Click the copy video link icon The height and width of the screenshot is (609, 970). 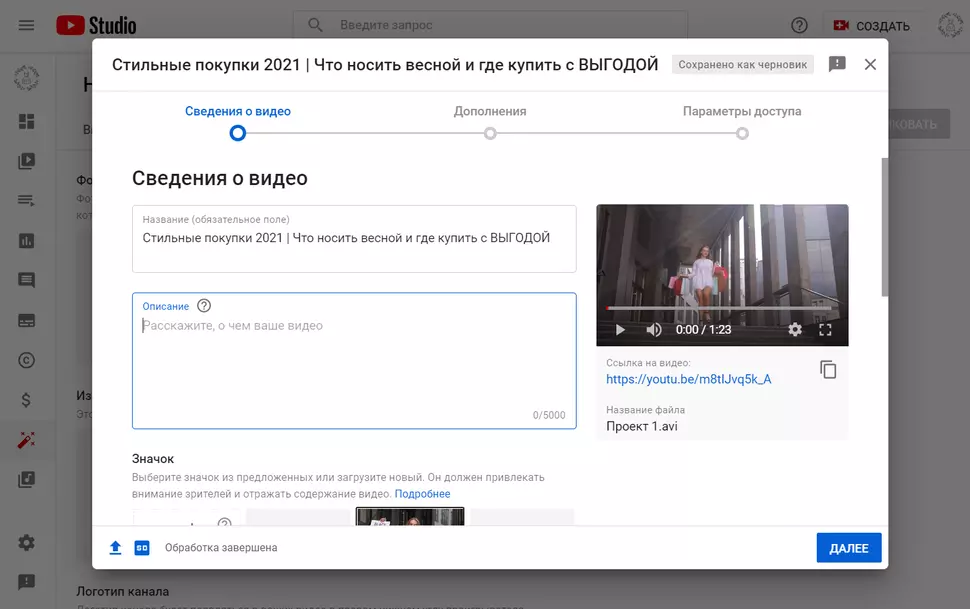pos(828,370)
